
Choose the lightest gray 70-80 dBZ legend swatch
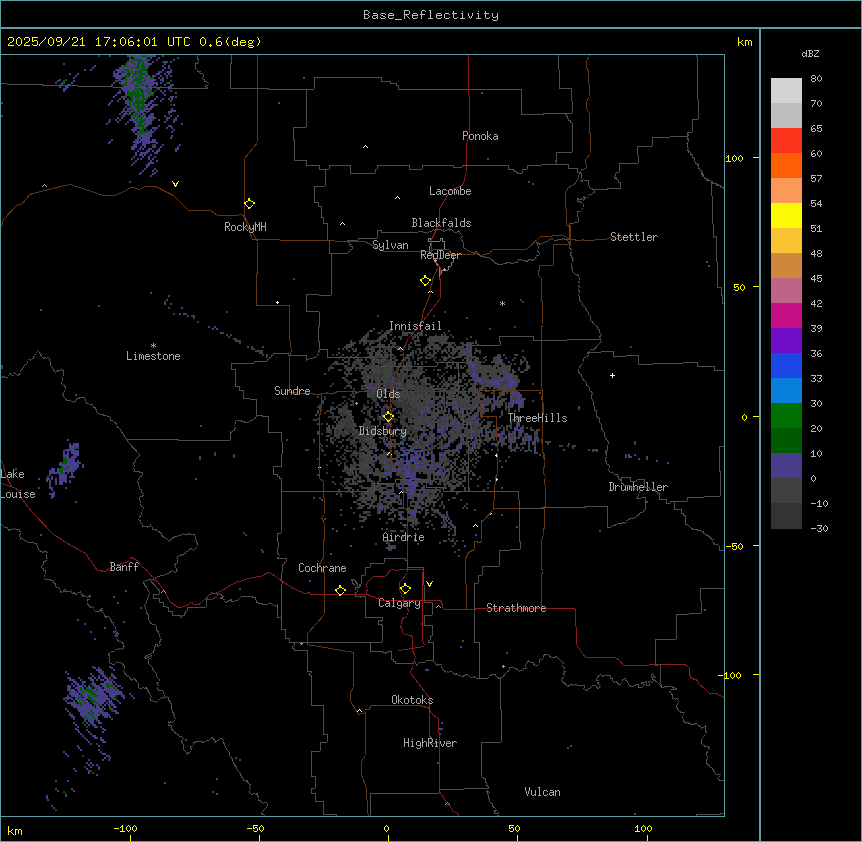coord(786,90)
